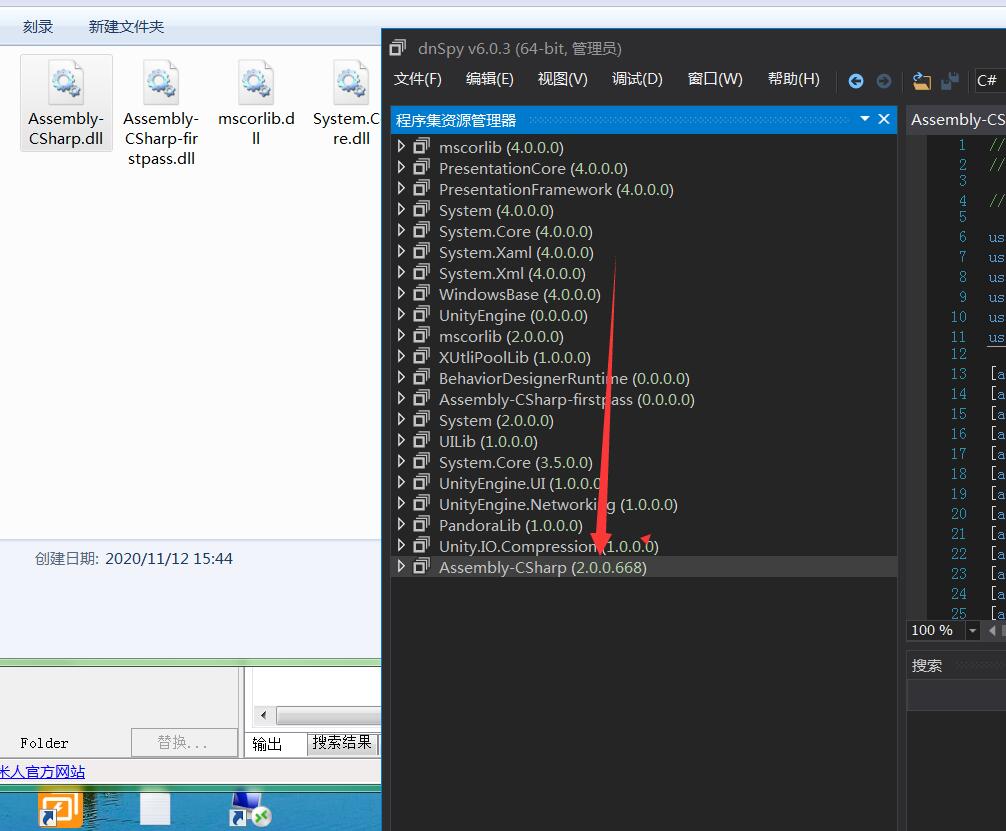Expand the PandoraLib (1.0.0.0) assembly node
Screen dimensions: 1006x831
pyautogui.click(x=402, y=525)
